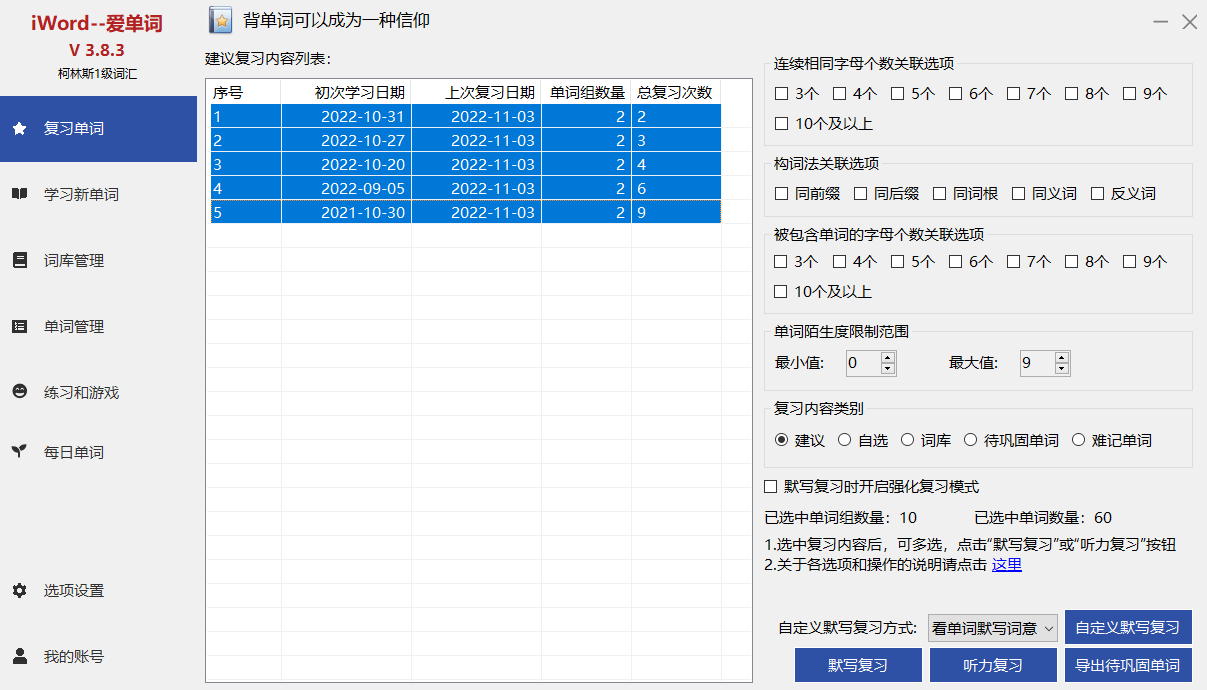Screen dimensions: 1207x690
Task: Click the gear icon for 选项设置
Action: click(19, 590)
